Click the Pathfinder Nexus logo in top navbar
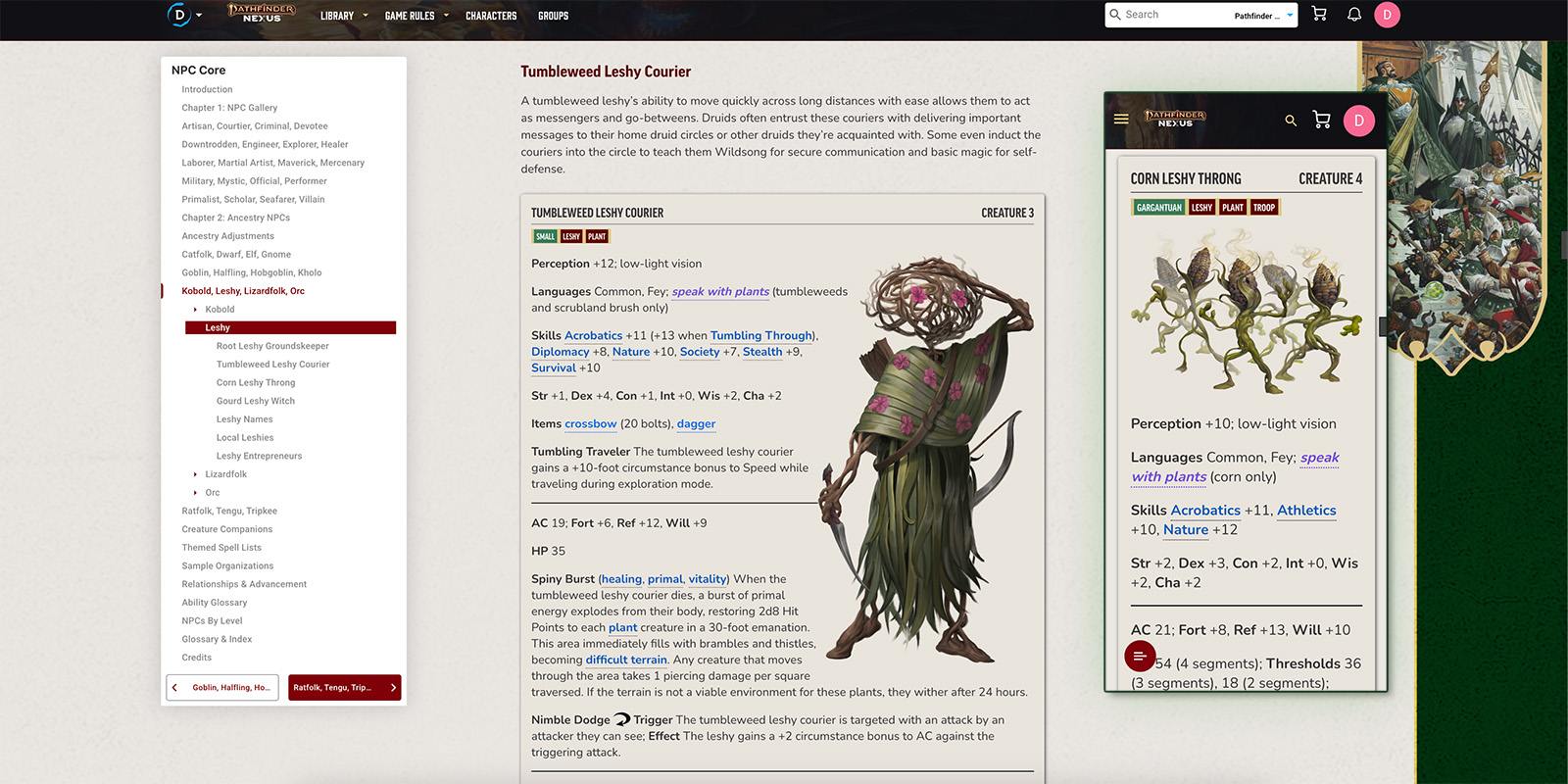The width and height of the screenshot is (1568, 784). (x=262, y=14)
